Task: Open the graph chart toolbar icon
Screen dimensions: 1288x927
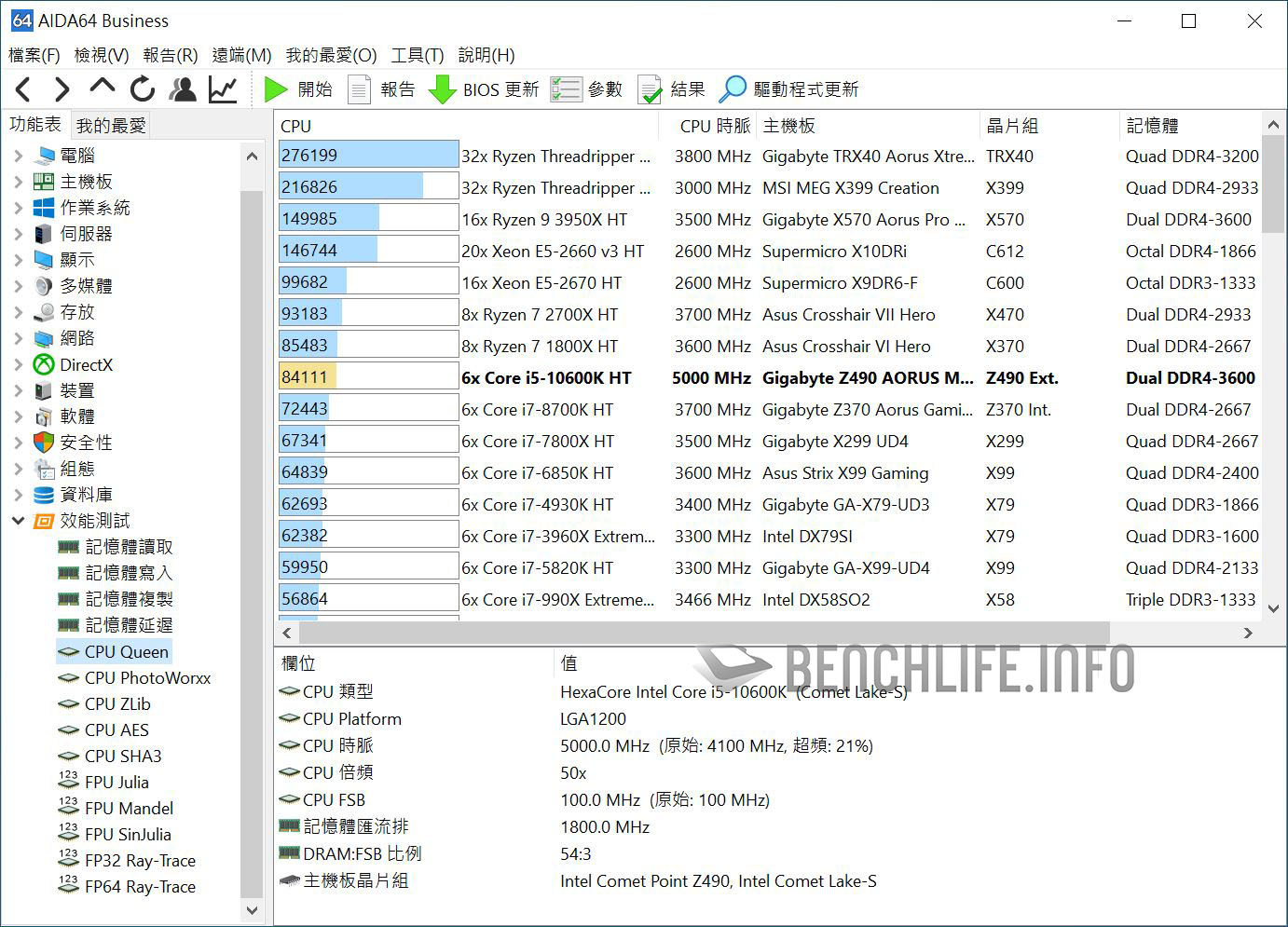Action: coord(223,89)
